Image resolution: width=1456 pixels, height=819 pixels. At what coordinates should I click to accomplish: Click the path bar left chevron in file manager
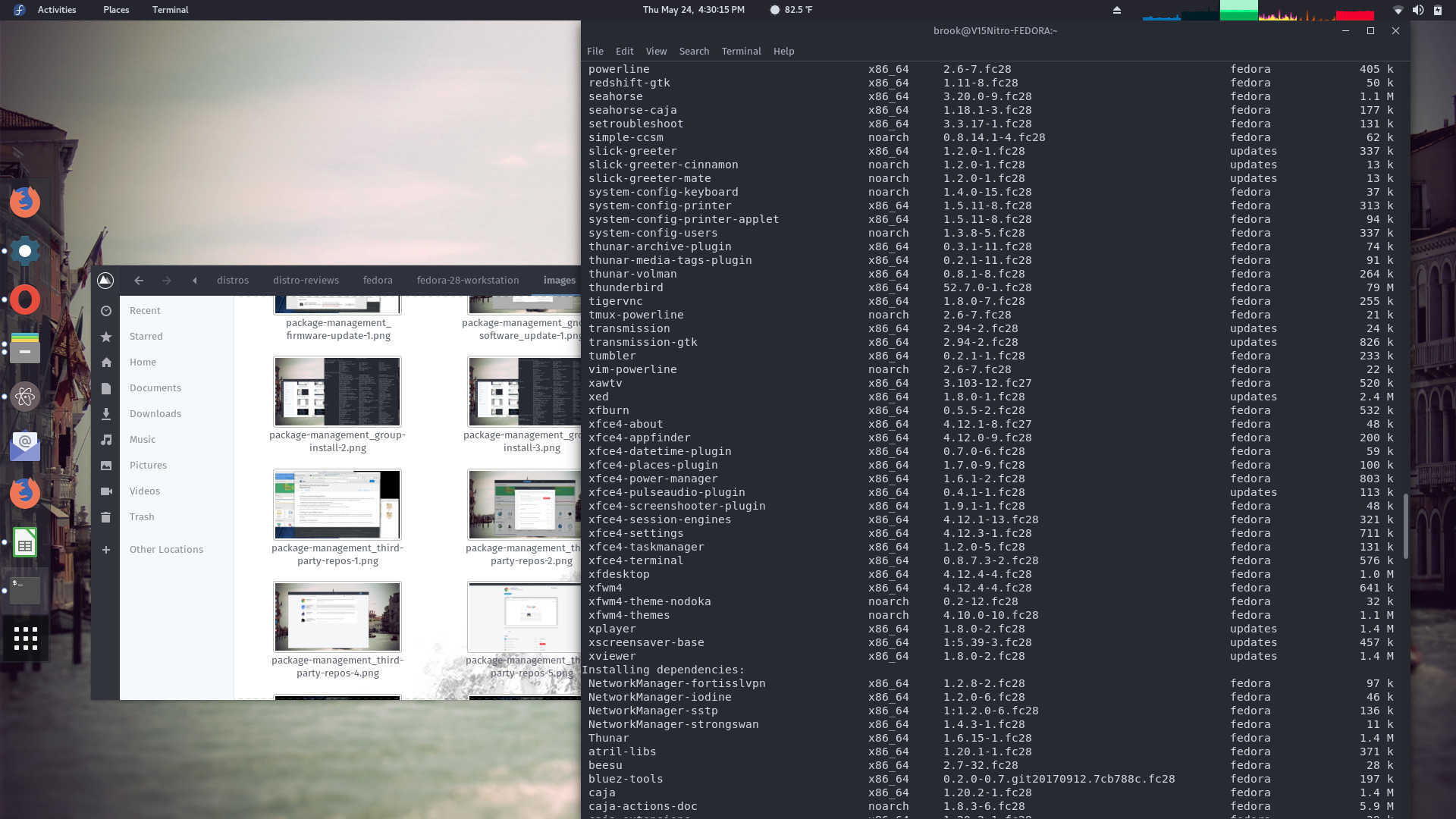(x=195, y=280)
